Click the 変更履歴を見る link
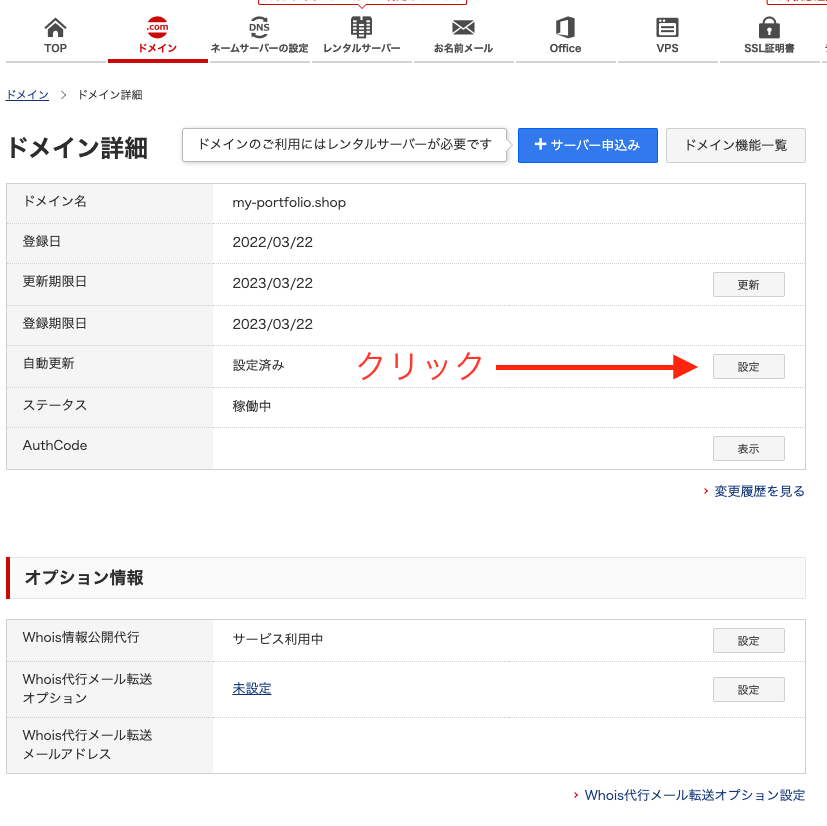This screenshot has width=827, height=826. (x=757, y=491)
